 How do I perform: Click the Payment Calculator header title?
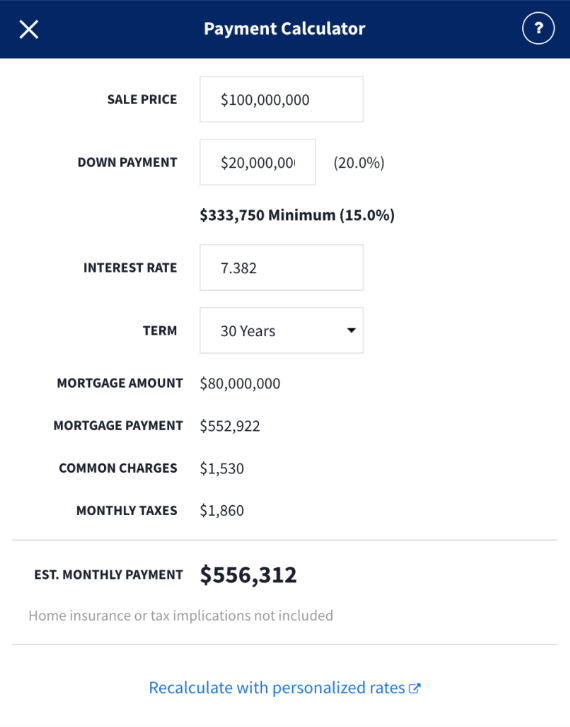pos(285,29)
